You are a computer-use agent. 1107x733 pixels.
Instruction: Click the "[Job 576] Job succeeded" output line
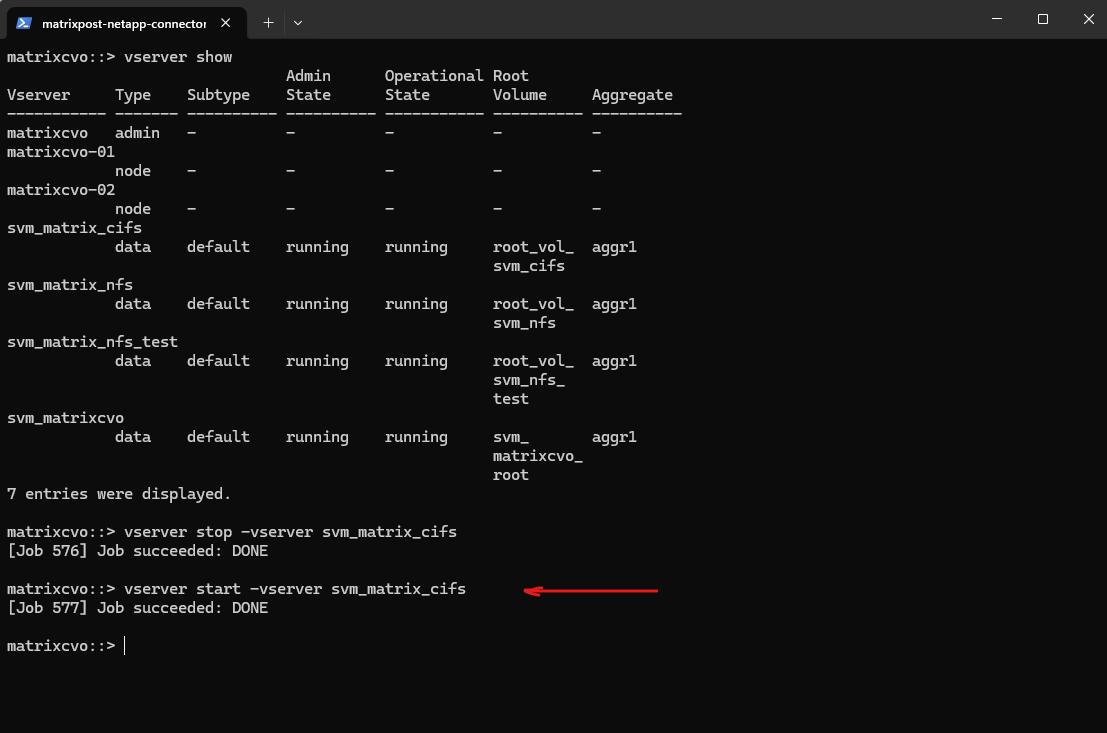pyautogui.click(x=137, y=551)
